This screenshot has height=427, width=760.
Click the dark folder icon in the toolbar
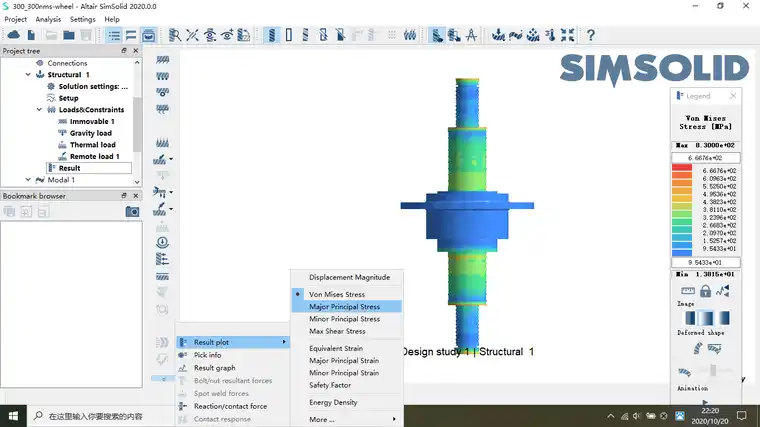(69, 35)
